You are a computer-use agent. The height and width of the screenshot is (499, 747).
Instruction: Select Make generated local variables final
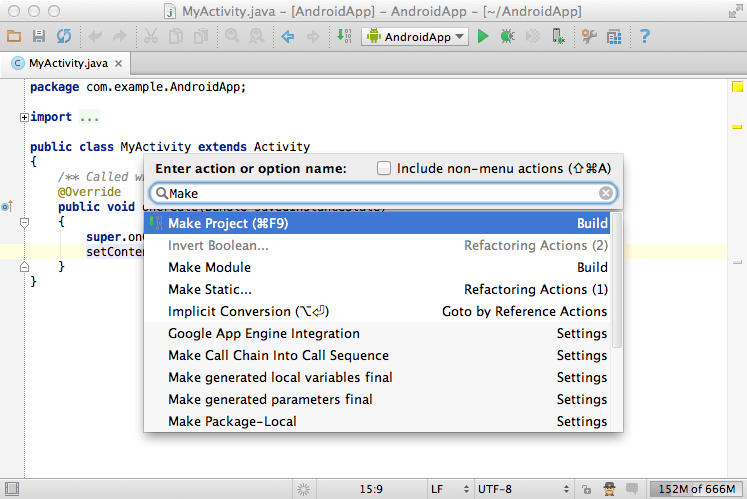pos(377,377)
